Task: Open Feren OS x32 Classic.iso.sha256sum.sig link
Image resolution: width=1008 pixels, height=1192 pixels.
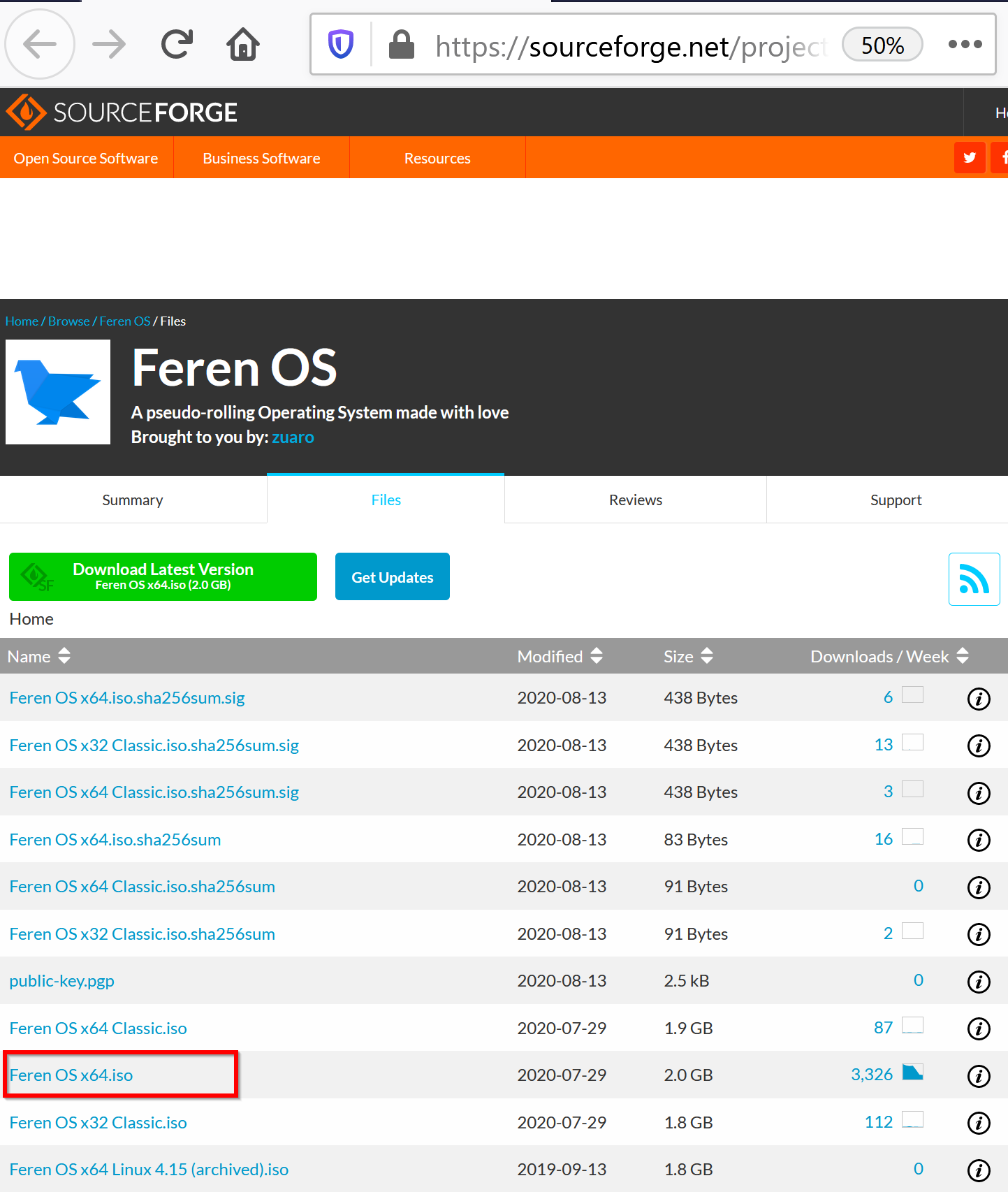Action: click(154, 746)
